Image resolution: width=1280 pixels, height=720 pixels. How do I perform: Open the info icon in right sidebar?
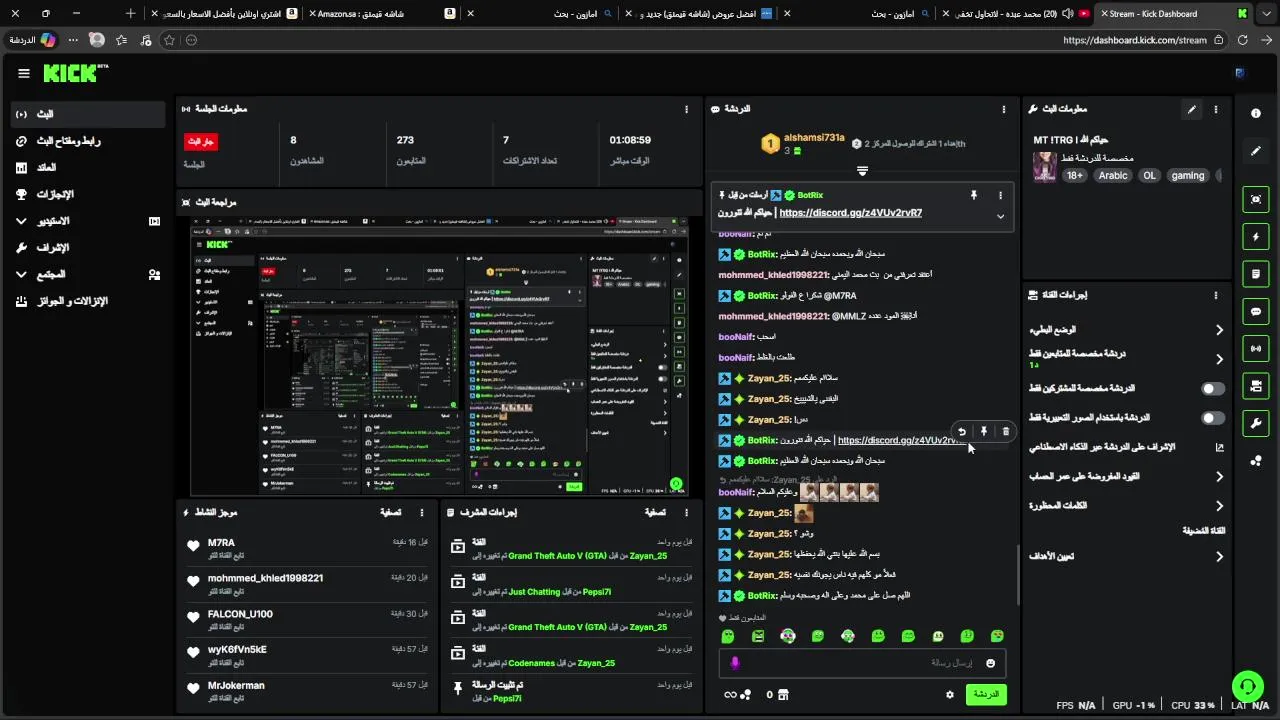click(x=1256, y=113)
